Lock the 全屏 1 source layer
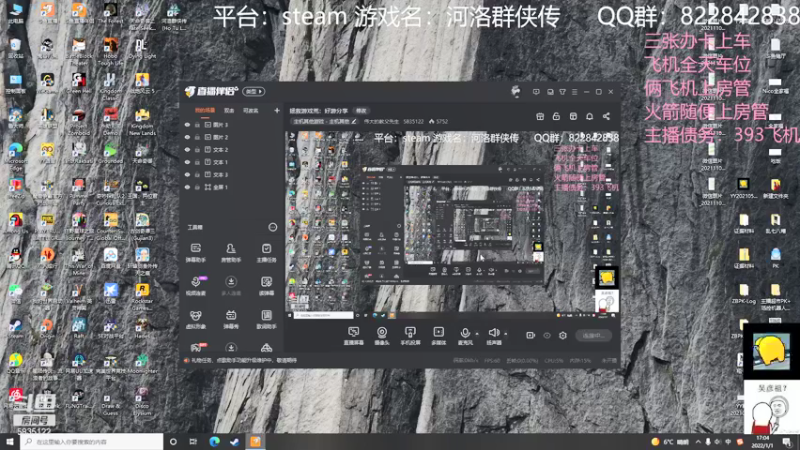Viewport: 800px width, 450px height. pos(197,187)
